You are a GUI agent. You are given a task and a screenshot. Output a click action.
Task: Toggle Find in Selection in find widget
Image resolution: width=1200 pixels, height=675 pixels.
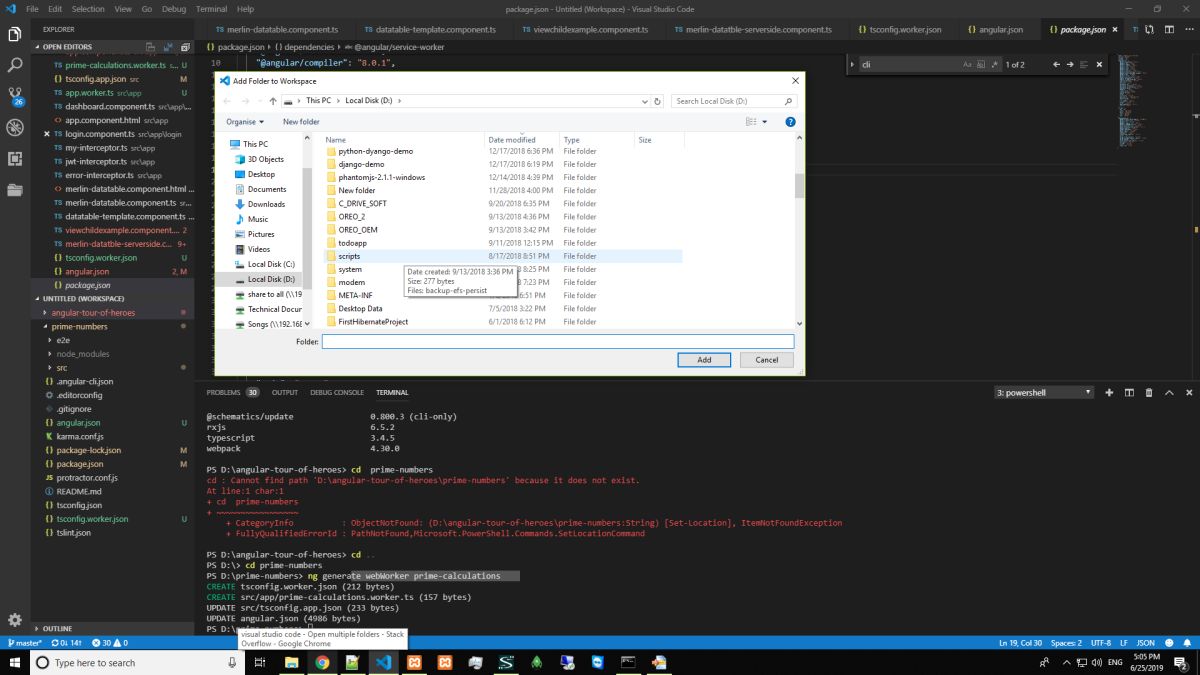[x=1084, y=64]
